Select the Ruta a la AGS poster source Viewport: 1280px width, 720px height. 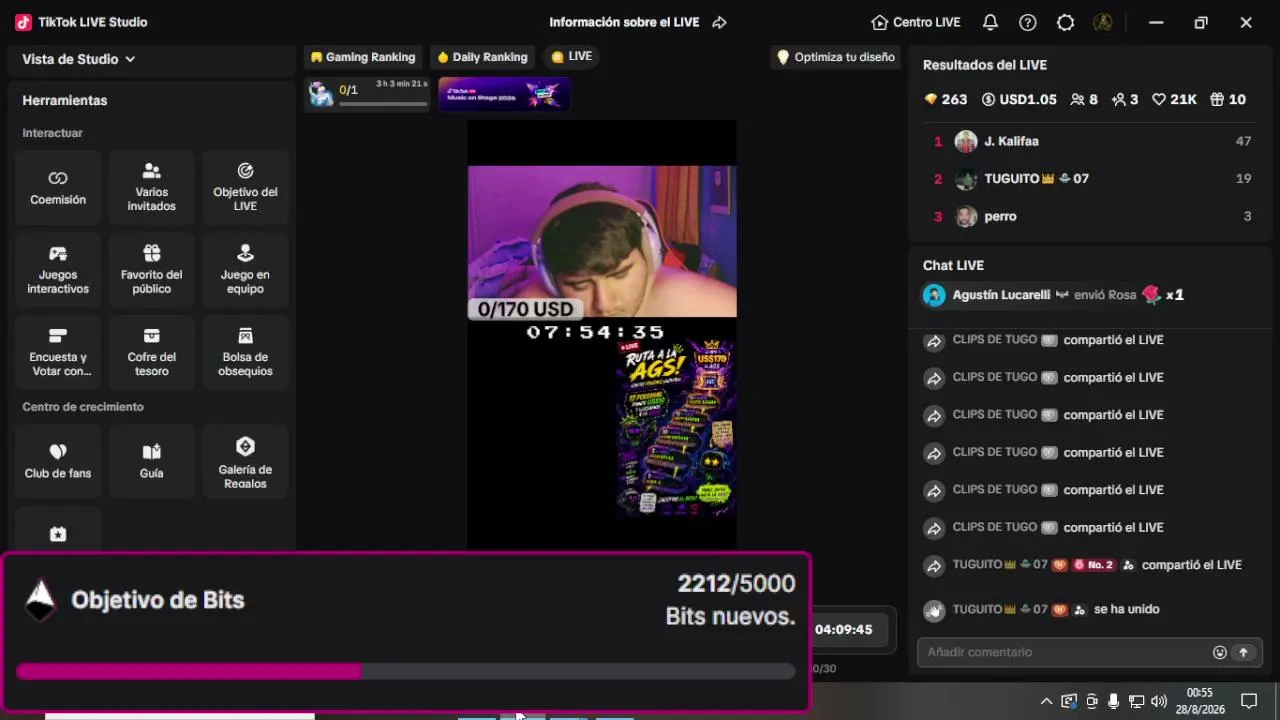(x=676, y=430)
